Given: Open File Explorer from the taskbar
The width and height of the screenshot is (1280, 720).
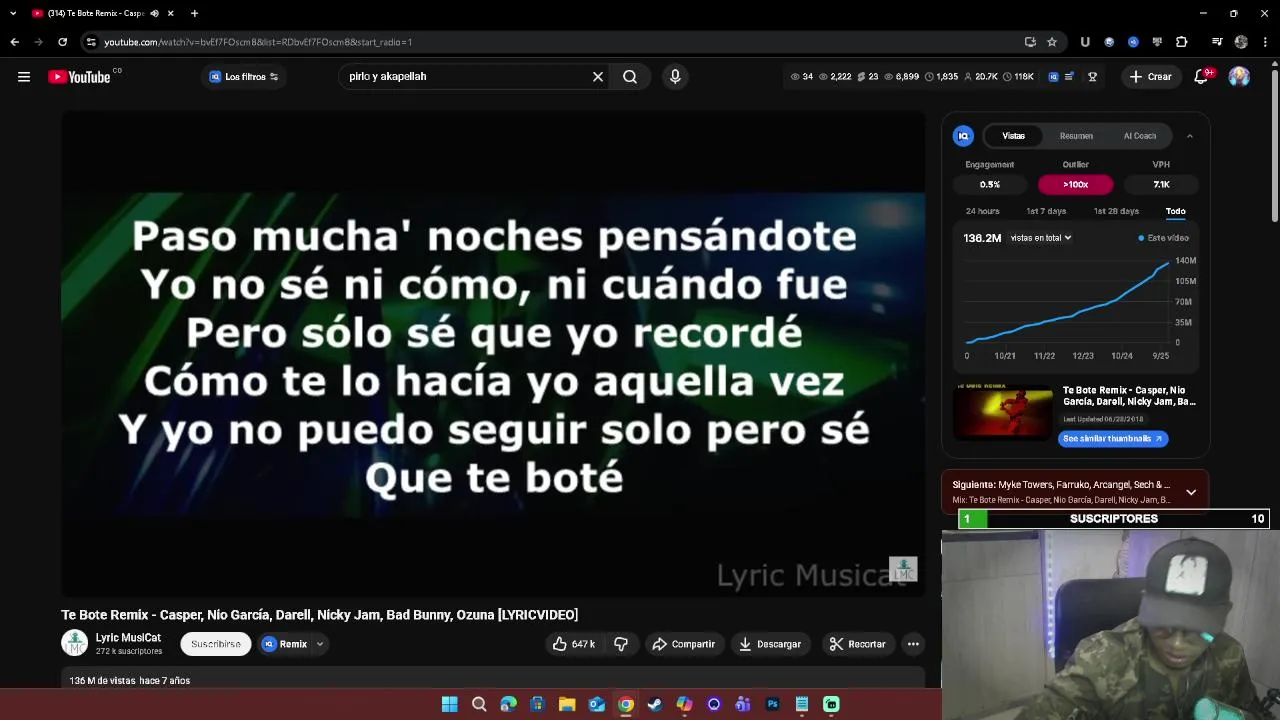Looking at the screenshot, I should 567,704.
